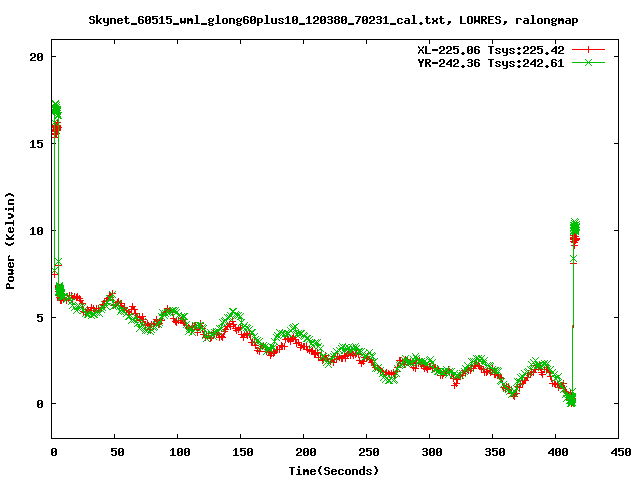The image size is (640, 480).
Task: Click the x-axis tick label 200
Action: click(x=306, y=452)
